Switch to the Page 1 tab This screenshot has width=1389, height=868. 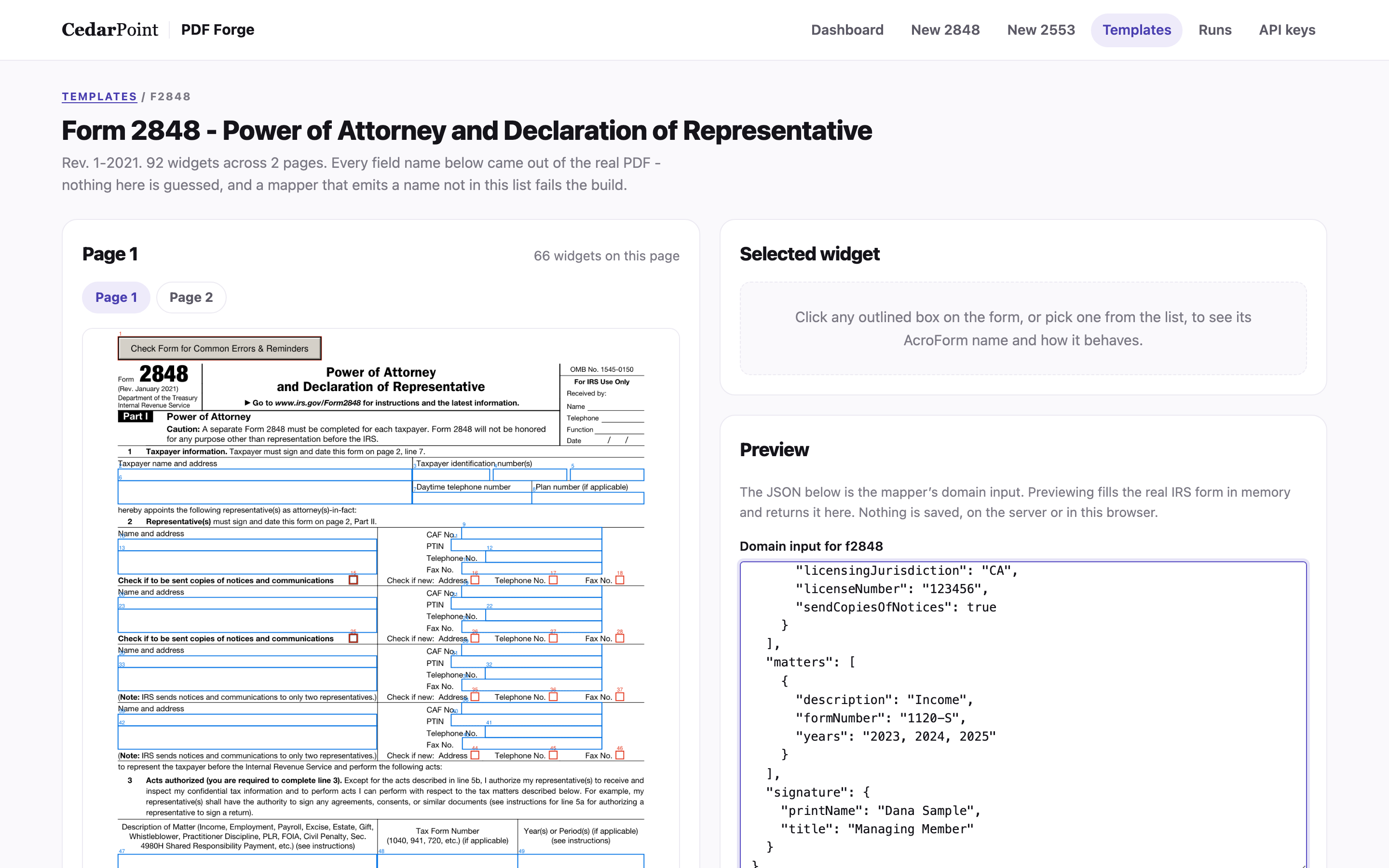click(116, 298)
